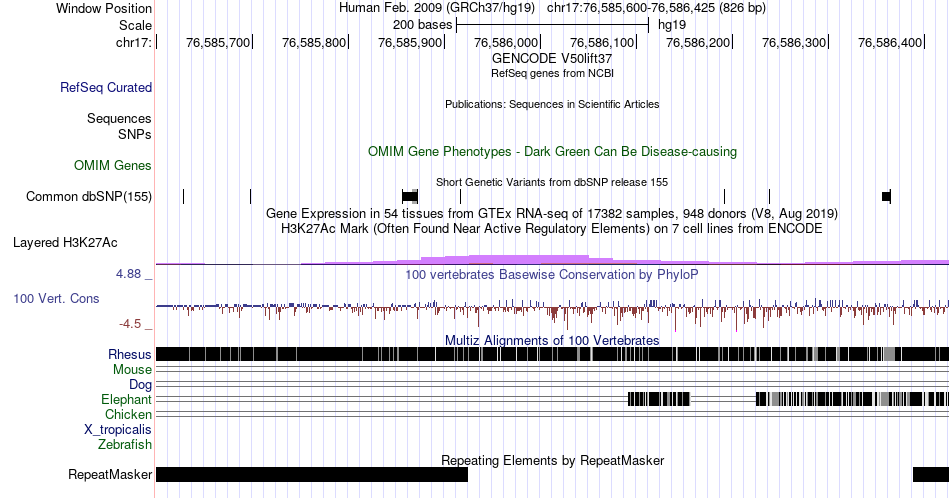Screen dimensions: 950x498
Task: Click '100 vertebrates Basewise Conservation by PhyloP' title
Action: (x=552, y=274)
